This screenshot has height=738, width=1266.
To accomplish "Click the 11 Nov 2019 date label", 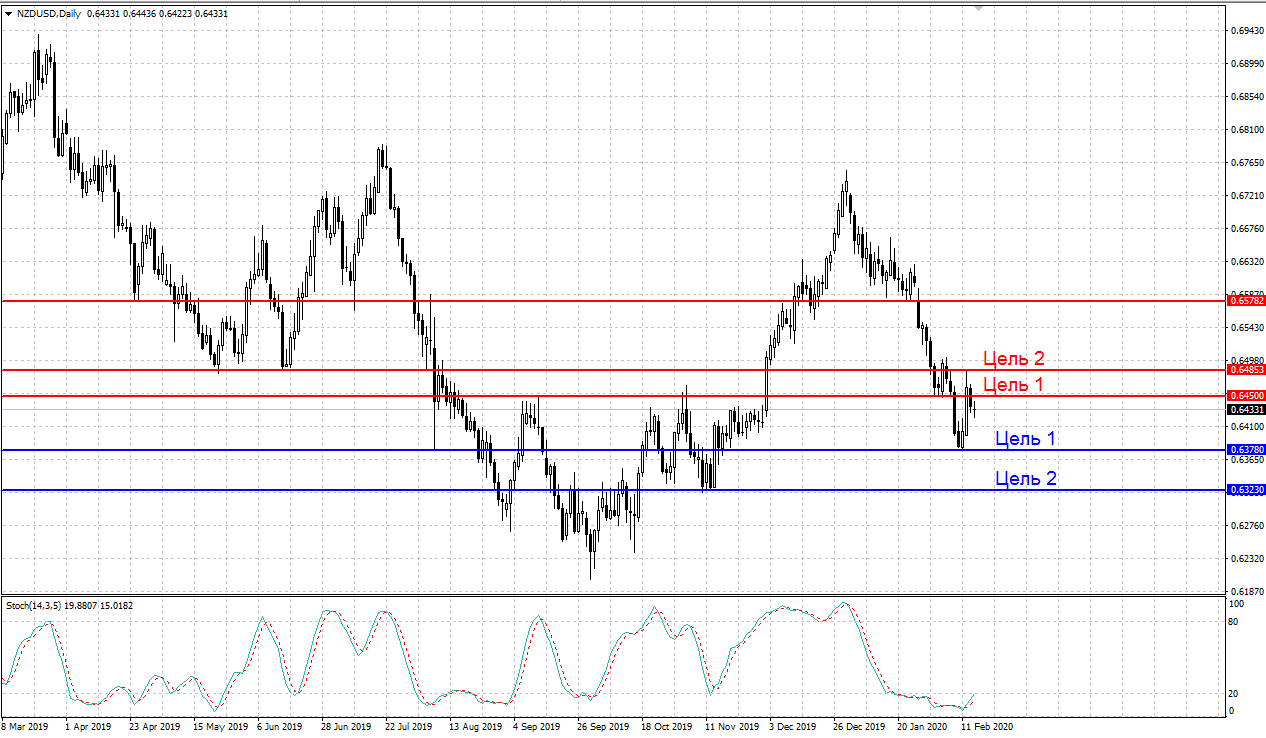I will click(x=732, y=726).
